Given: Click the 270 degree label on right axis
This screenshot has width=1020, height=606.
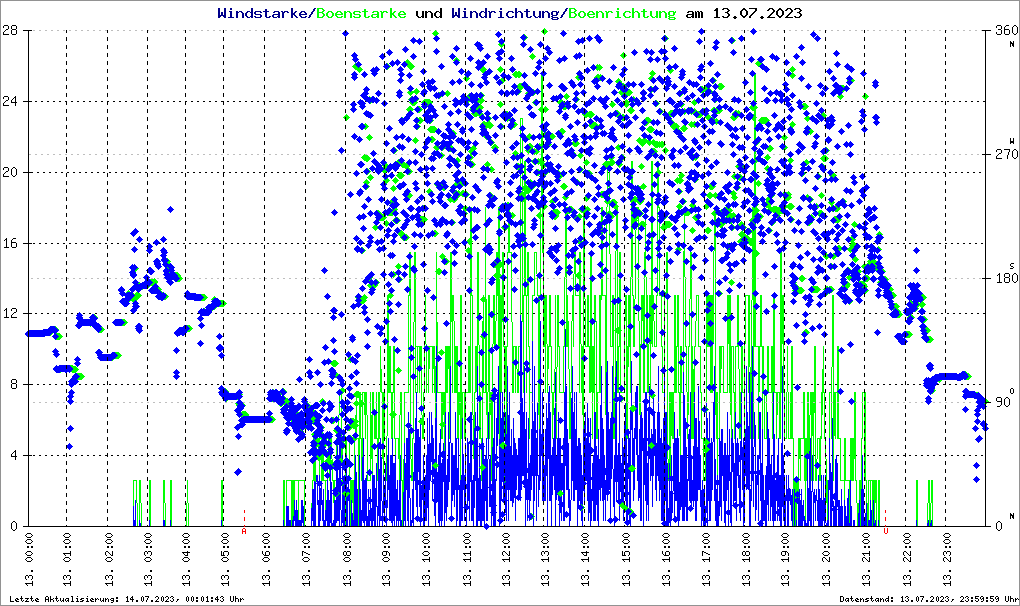Looking at the screenshot, I should pyautogui.click(x=1001, y=155).
